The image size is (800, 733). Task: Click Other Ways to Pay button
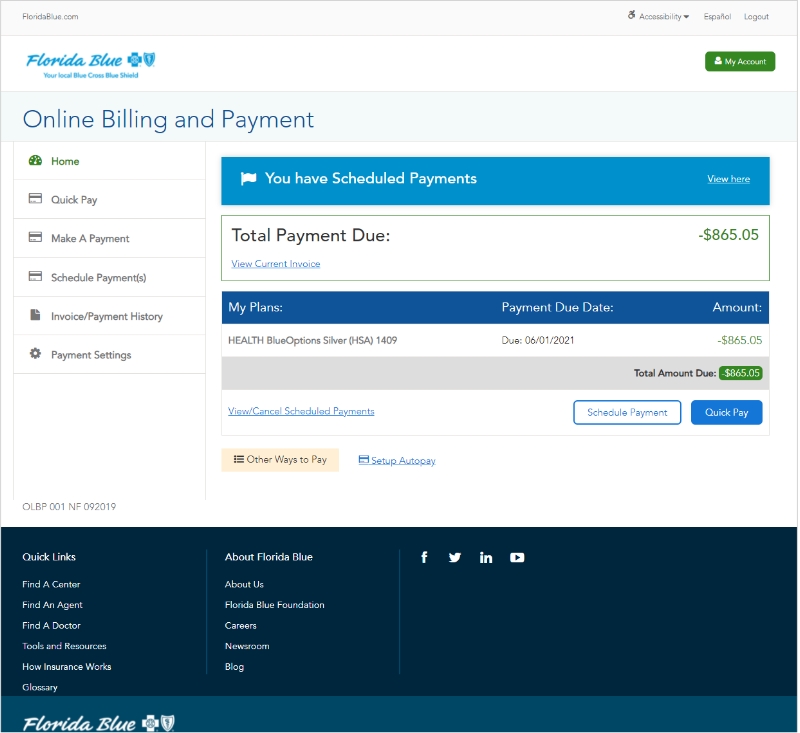(280, 460)
